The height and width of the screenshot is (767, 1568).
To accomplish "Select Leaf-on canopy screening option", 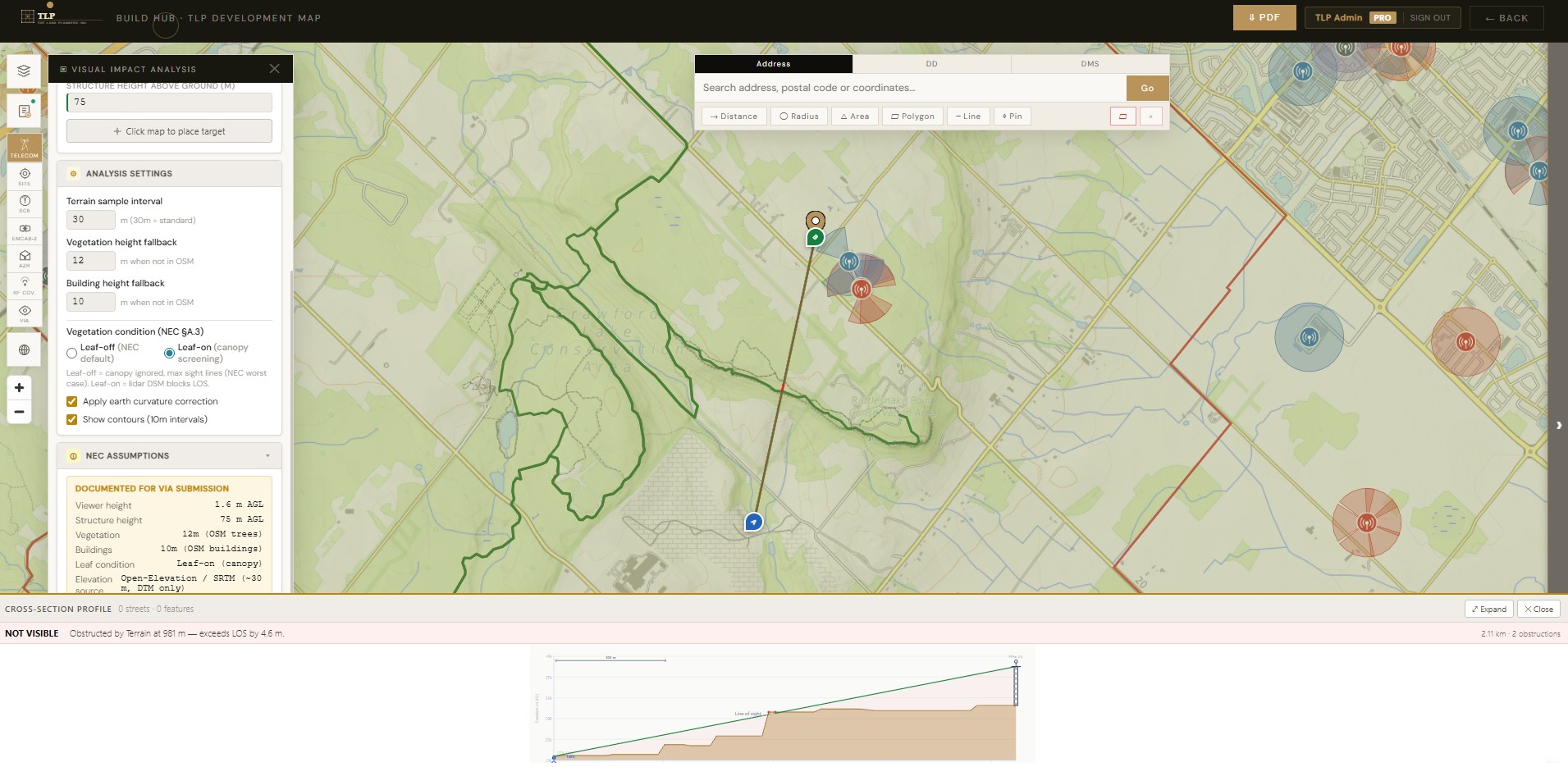I will [169, 354].
